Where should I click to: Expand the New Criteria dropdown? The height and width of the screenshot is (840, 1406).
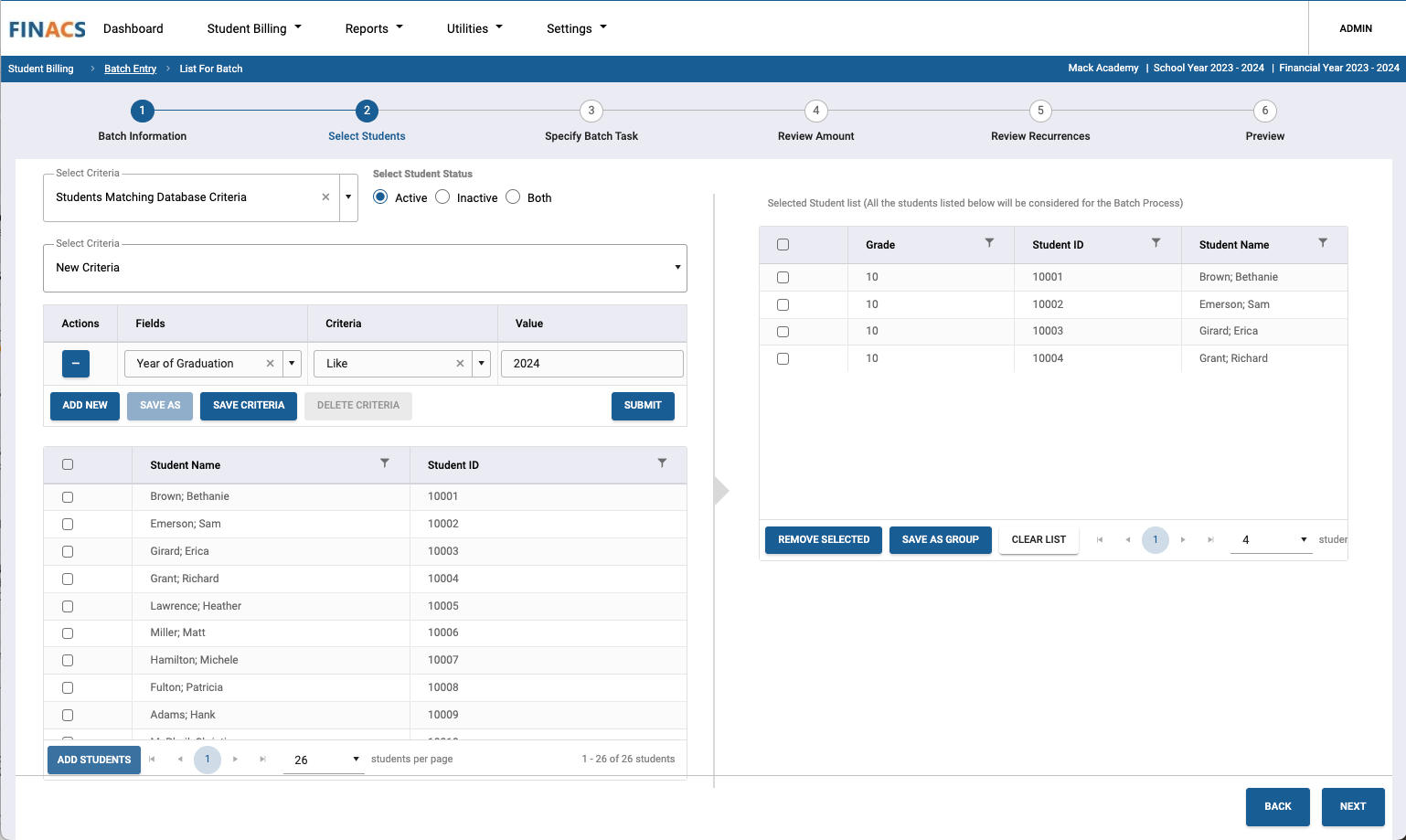pos(677,268)
